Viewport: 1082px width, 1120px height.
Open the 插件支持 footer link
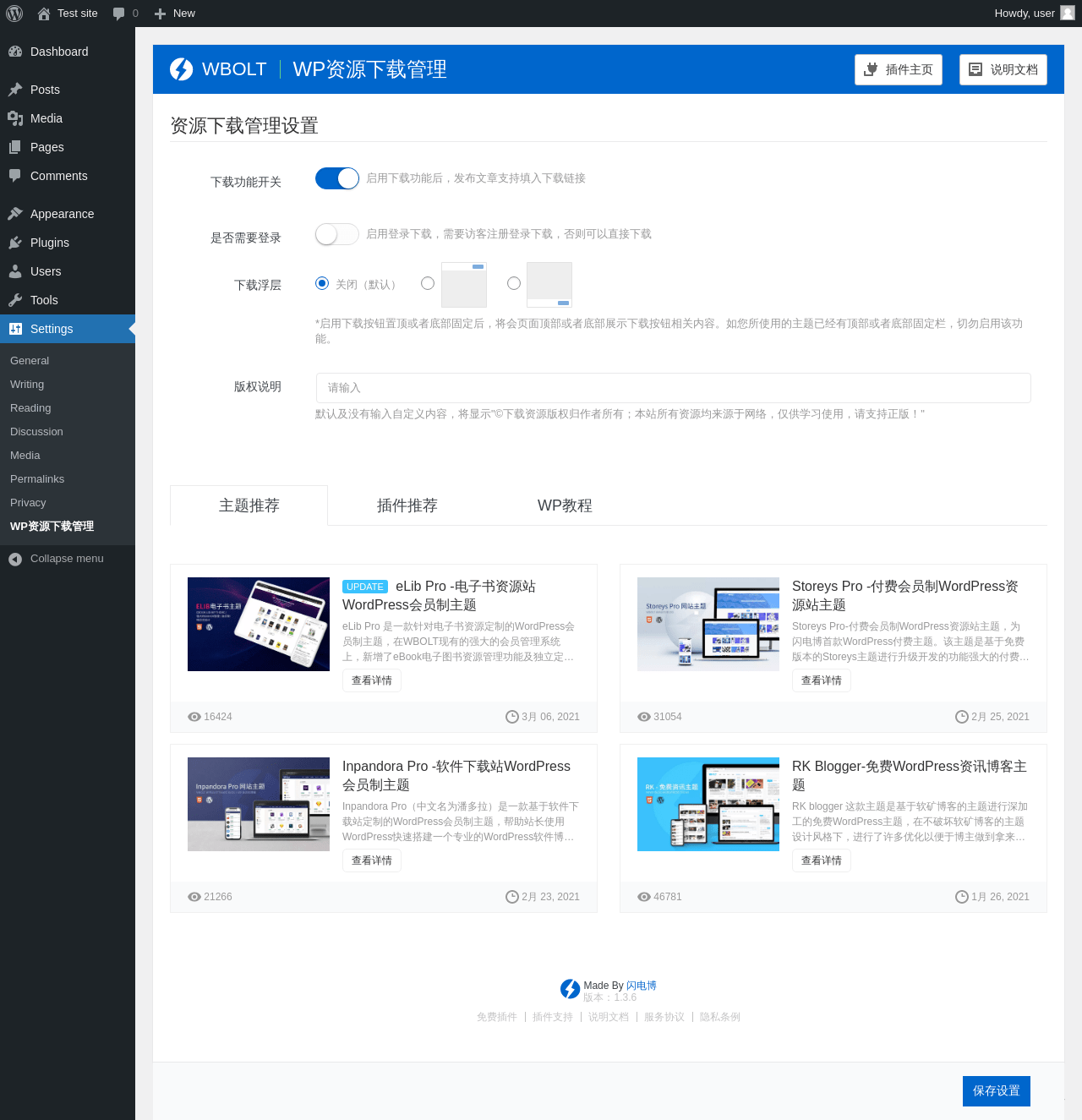tap(553, 1017)
